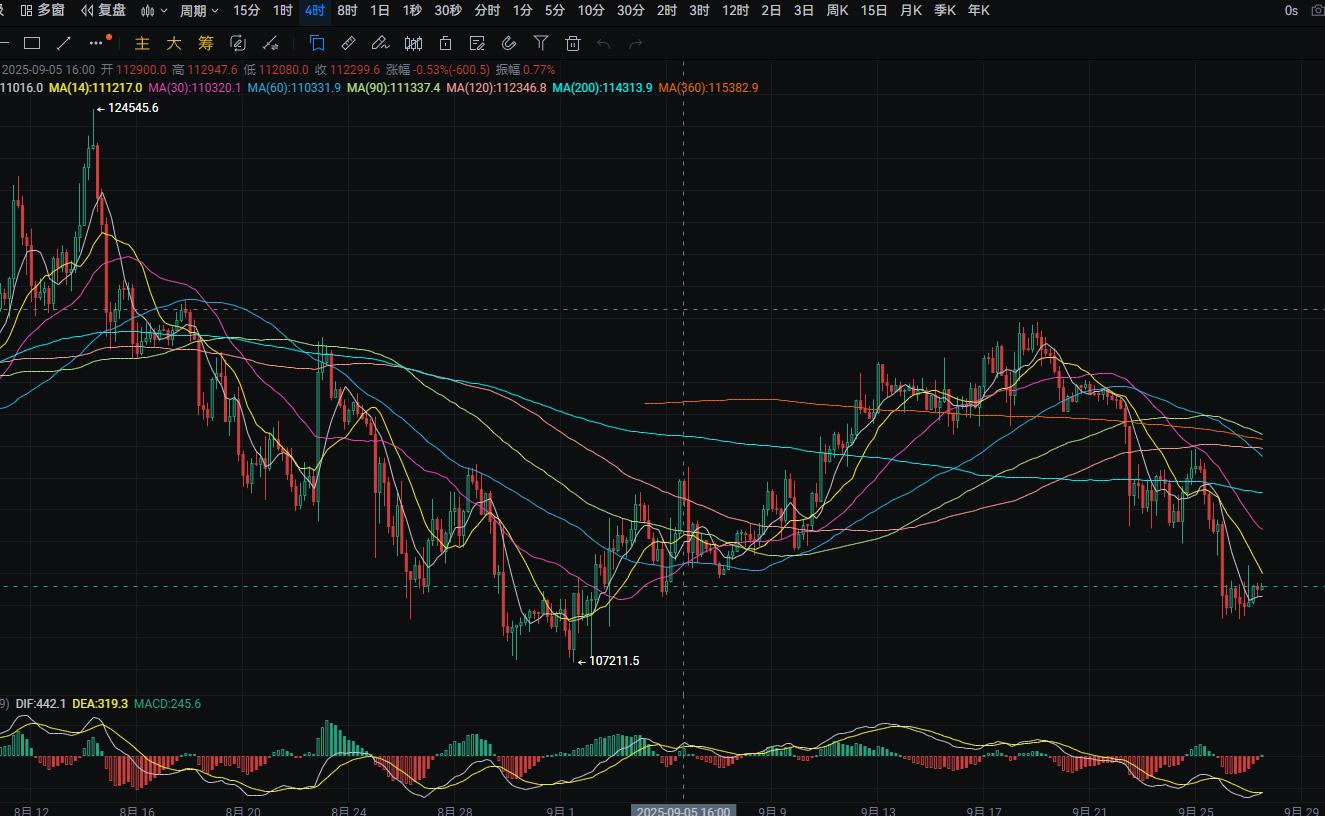The width and height of the screenshot is (1325, 816).
Task: Start 复盘 replay mode
Action: coord(104,11)
